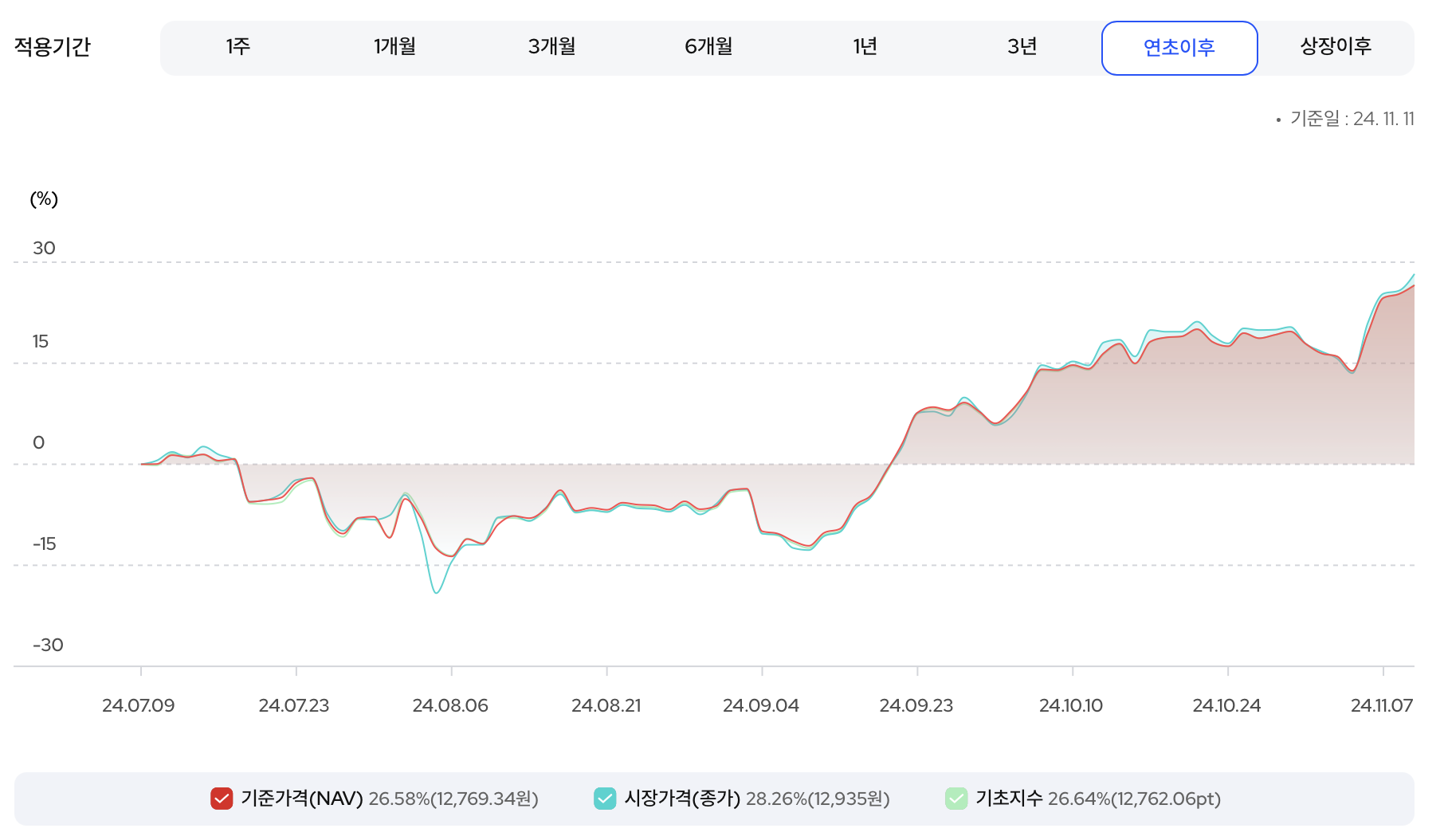Switch to the 1개월 period view
The height and width of the screenshot is (840, 1444).
point(394,47)
